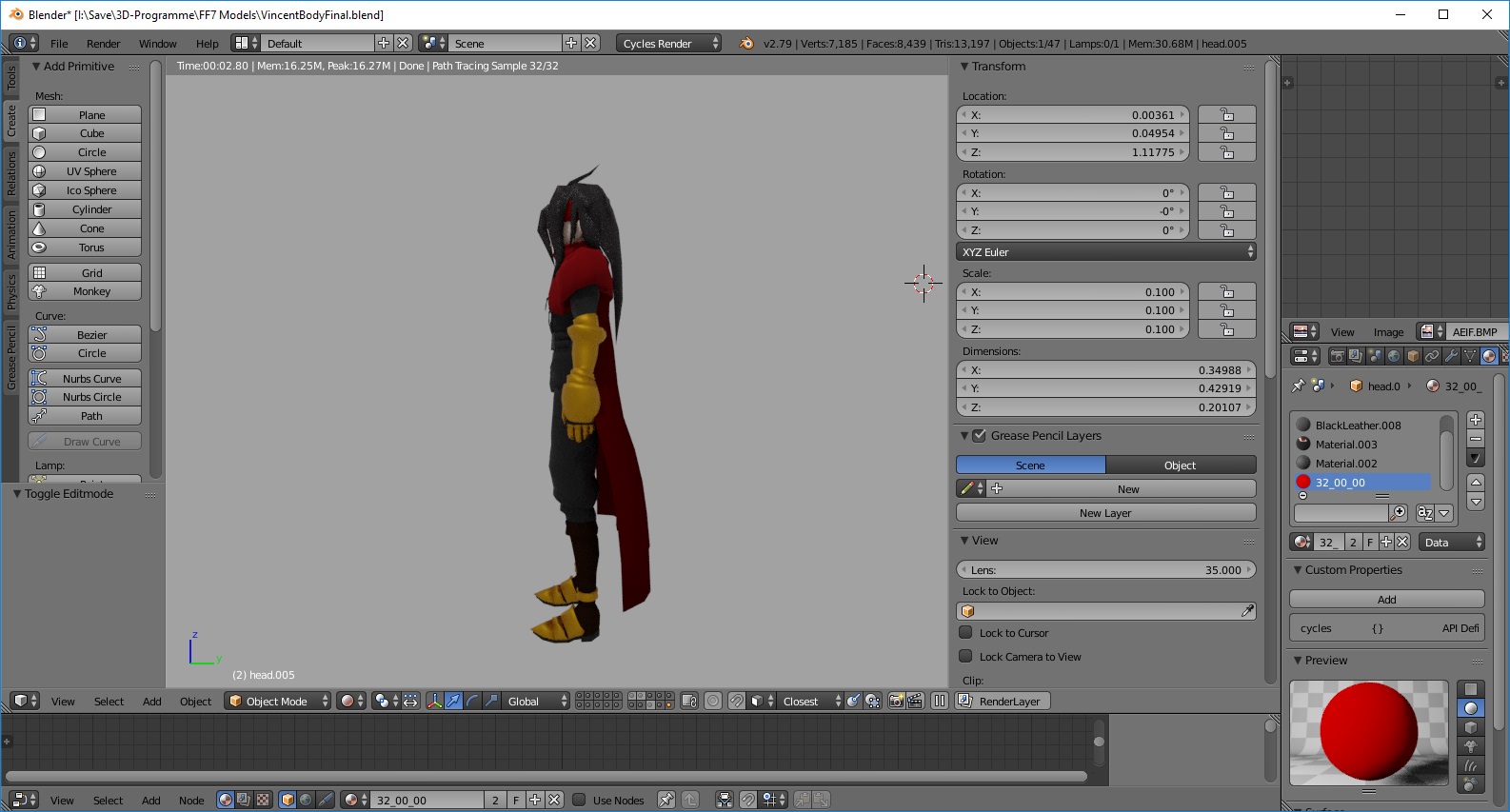Switch to the Animation tool shelf tab
The width and height of the screenshot is (1510, 812).
point(11,234)
